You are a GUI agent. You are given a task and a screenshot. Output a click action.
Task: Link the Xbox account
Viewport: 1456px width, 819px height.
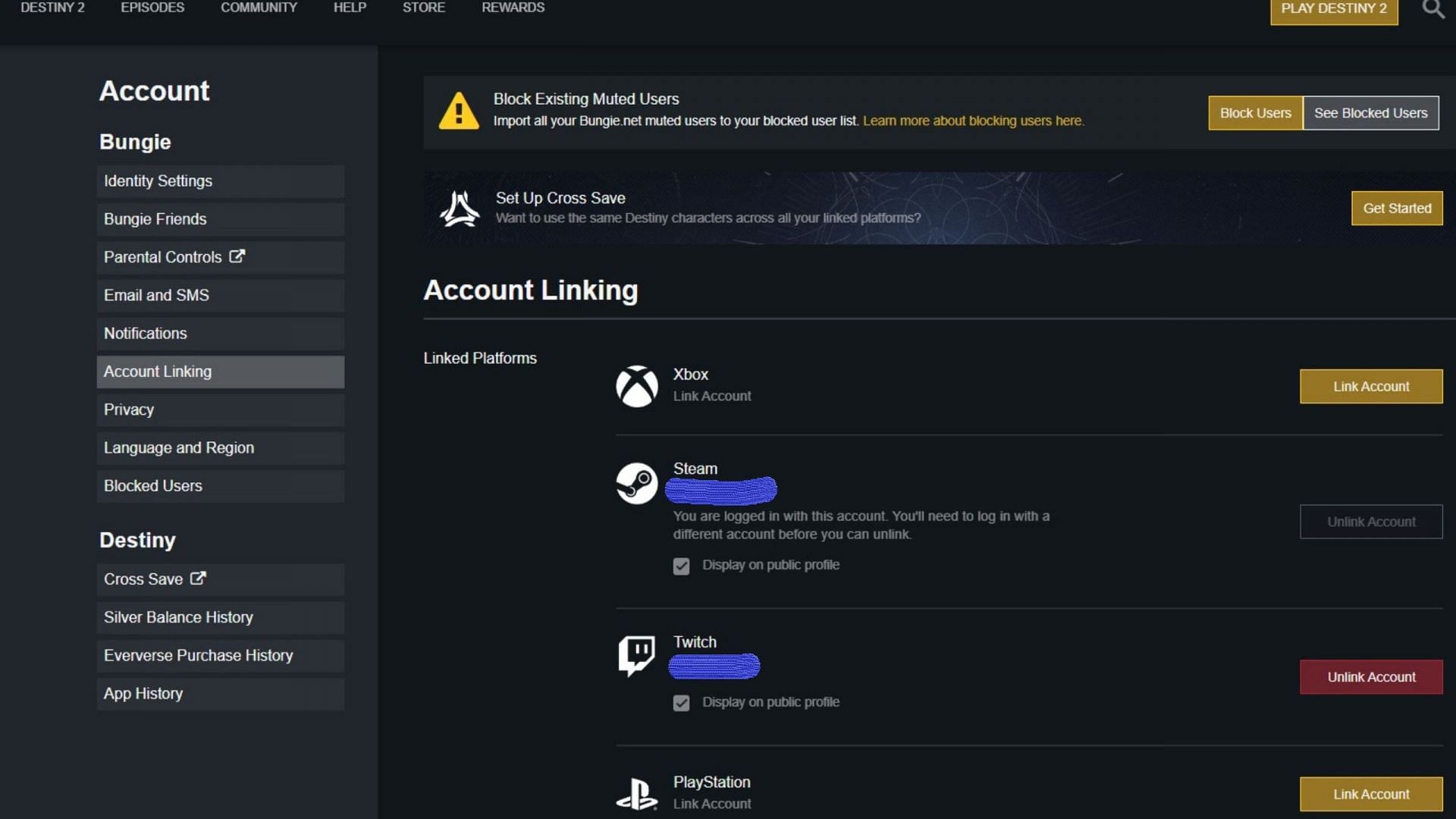[x=1371, y=387]
